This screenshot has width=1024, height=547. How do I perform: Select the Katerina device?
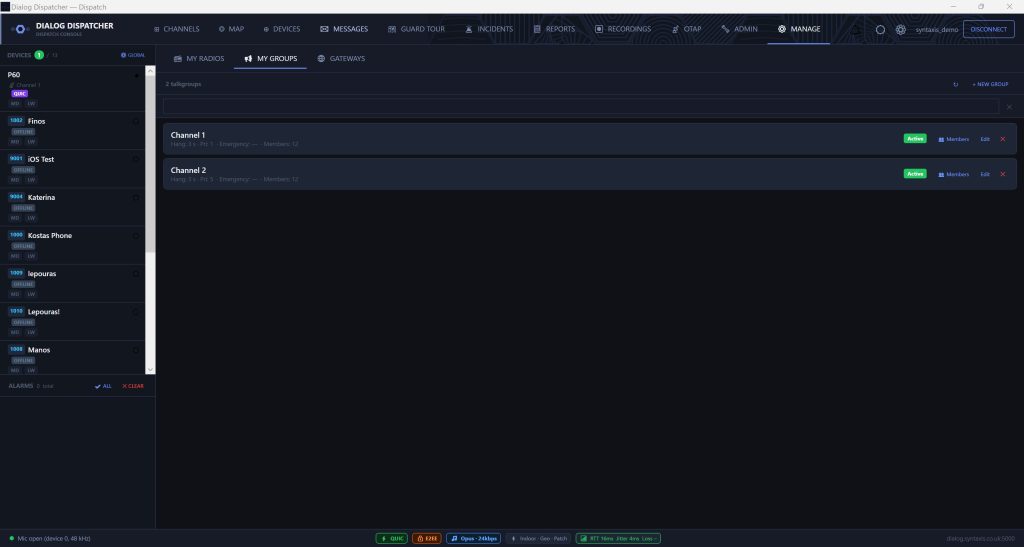click(72, 207)
